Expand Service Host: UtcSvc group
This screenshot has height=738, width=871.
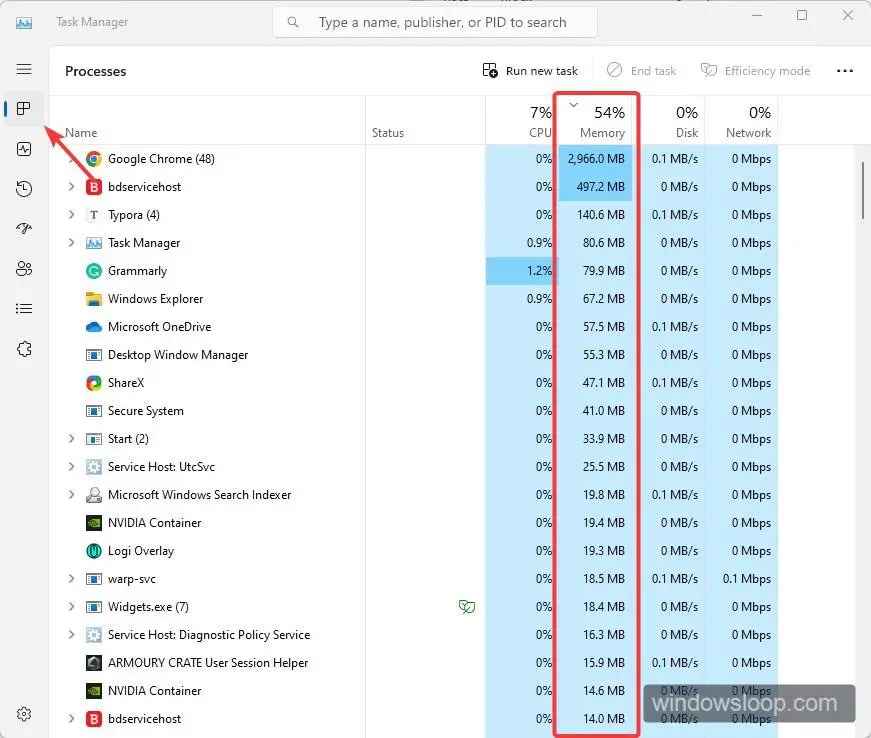[71, 466]
